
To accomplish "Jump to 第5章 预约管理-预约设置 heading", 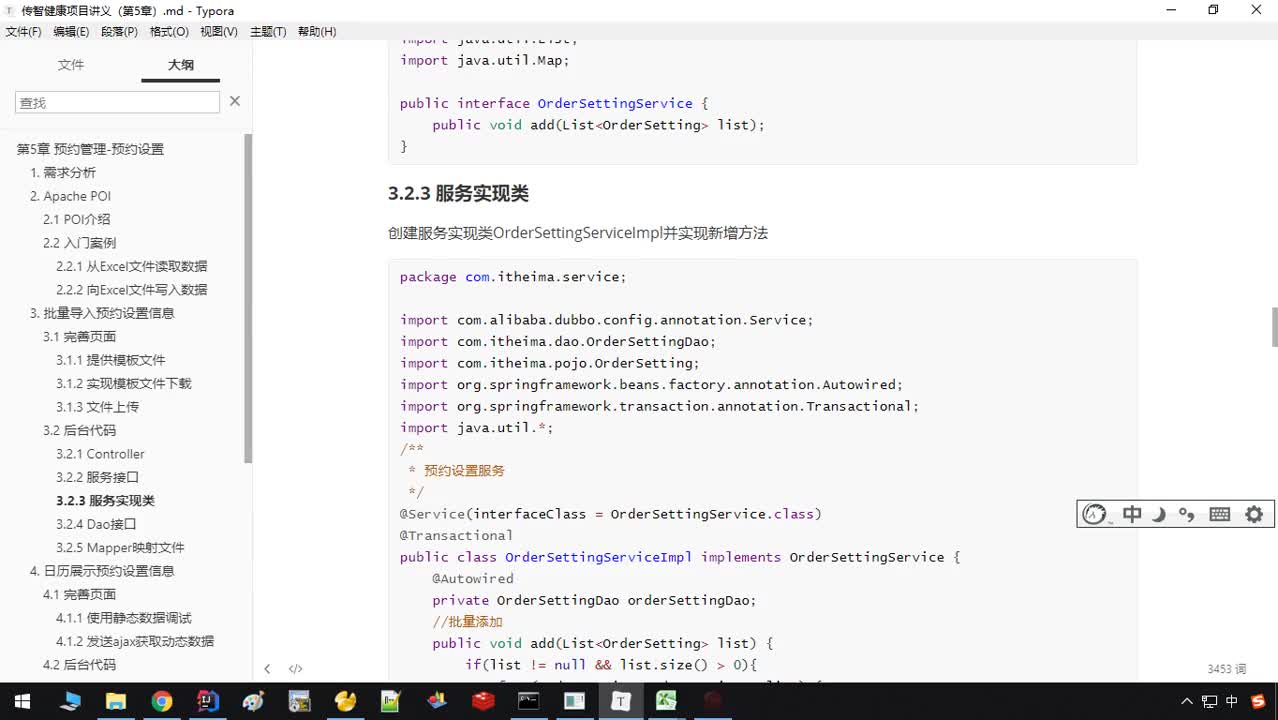I will 90,149.
